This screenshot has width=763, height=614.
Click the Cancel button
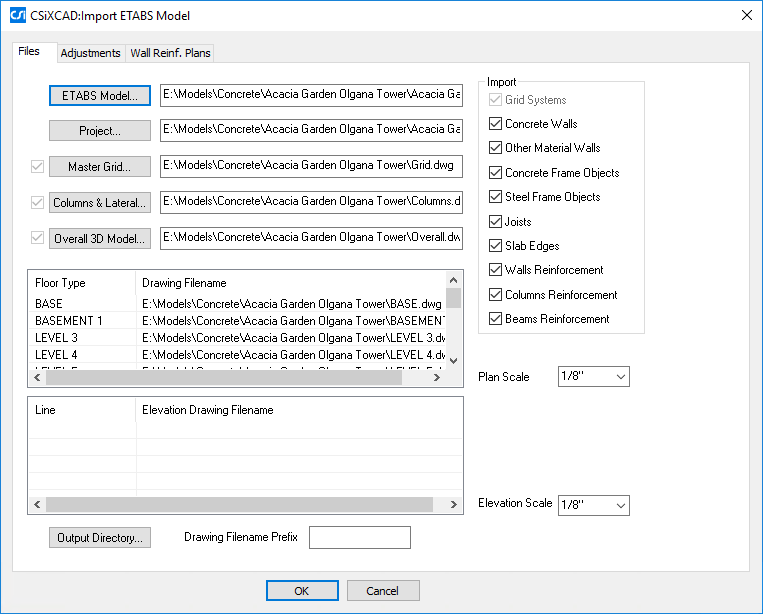[382, 591]
